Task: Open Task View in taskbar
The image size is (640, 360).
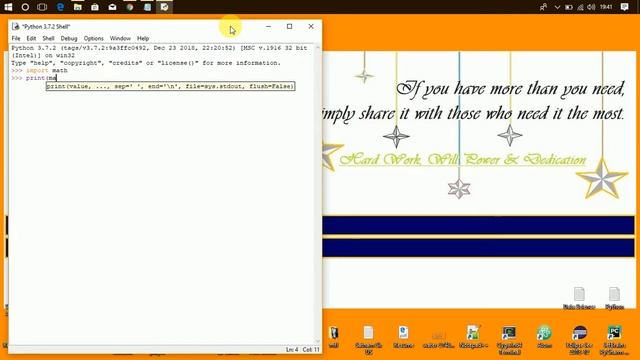Action: [42, 7]
